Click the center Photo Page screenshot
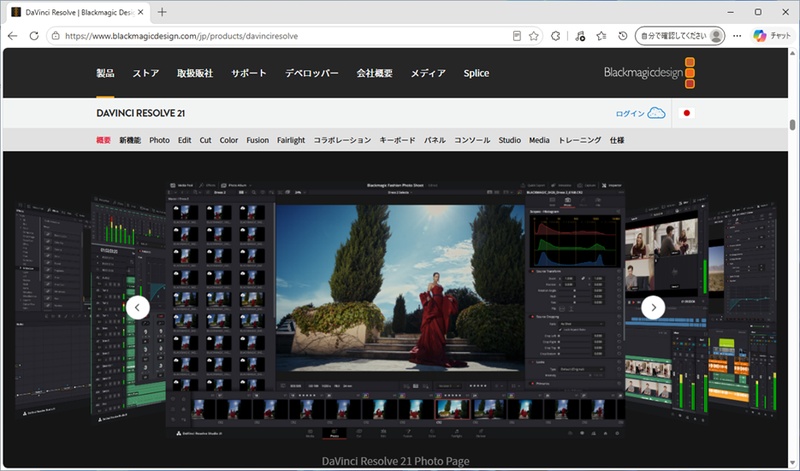Screen dimensions: 800x471 coord(395,310)
